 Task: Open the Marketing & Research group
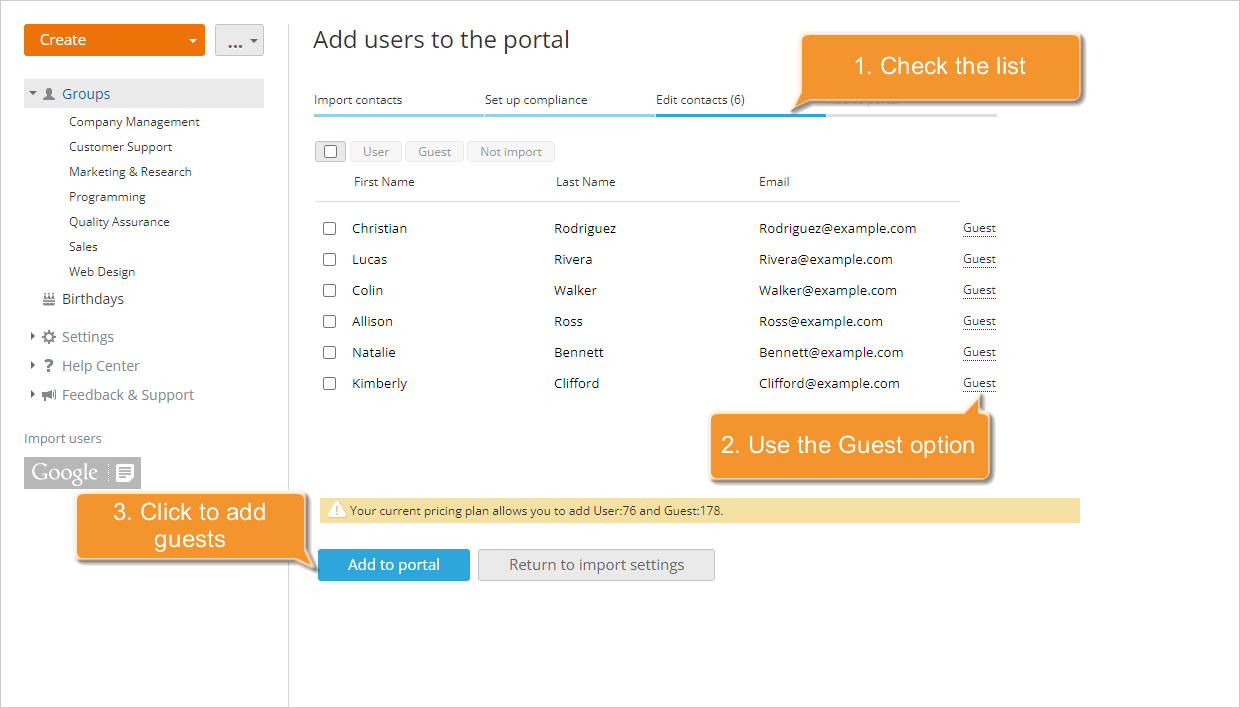(130, 172)
